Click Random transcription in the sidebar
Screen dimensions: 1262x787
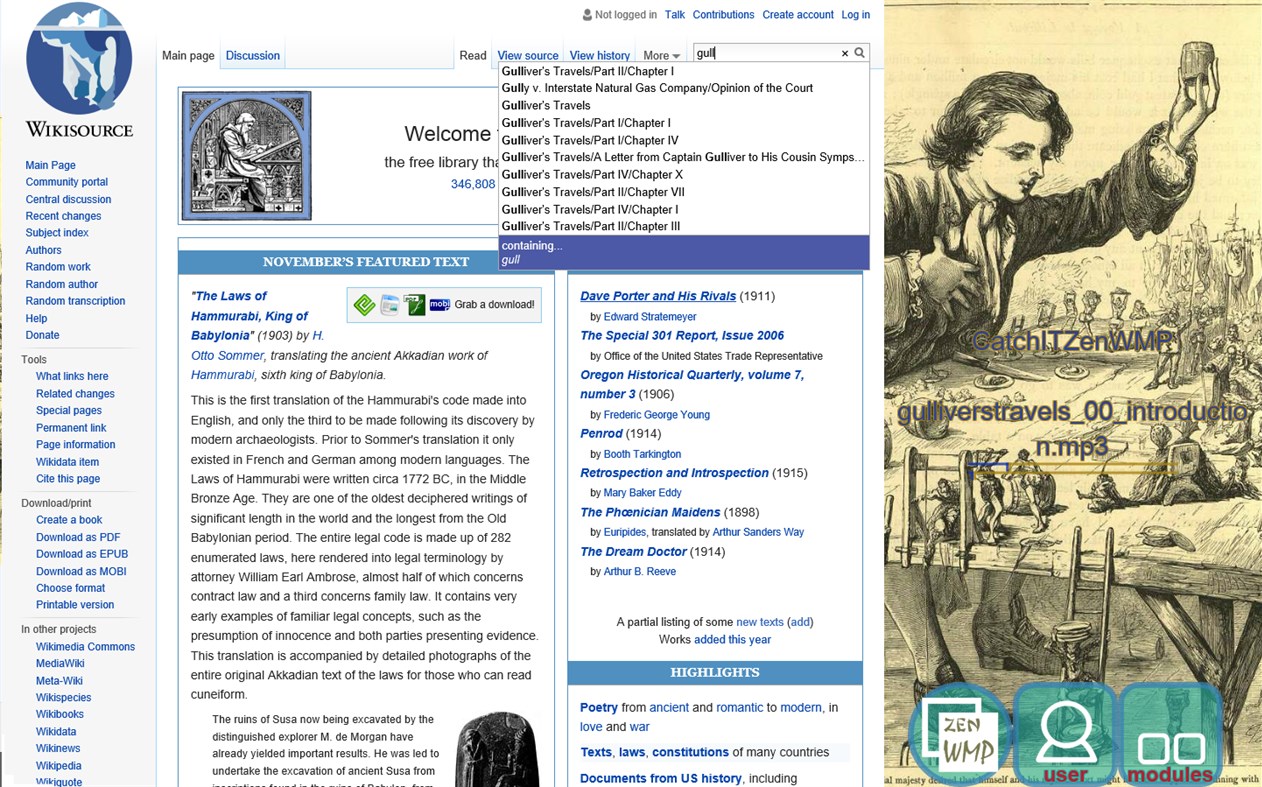pos(76,301)
